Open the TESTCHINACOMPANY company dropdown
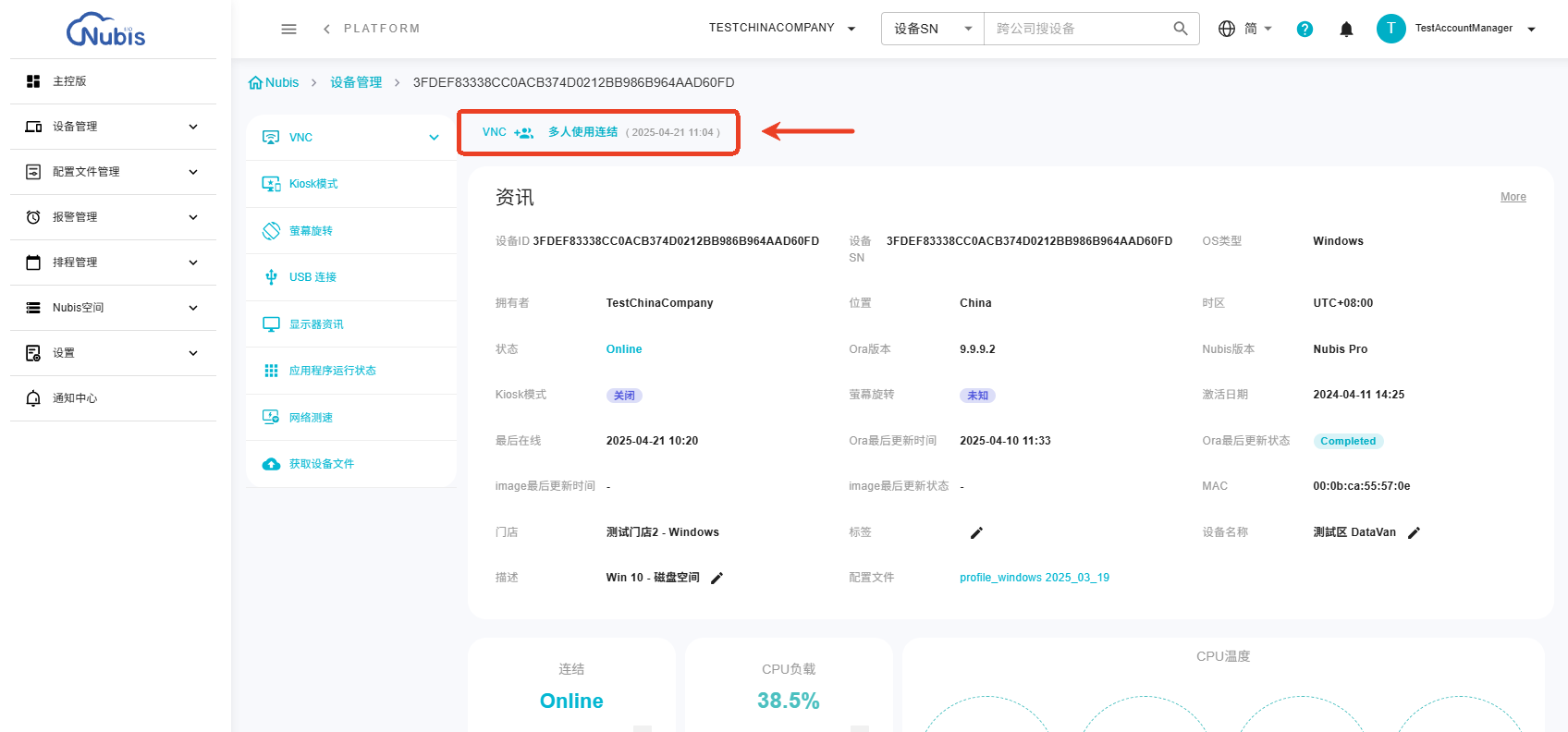Screen dimensions: 1568x732 tap(782, 29)
